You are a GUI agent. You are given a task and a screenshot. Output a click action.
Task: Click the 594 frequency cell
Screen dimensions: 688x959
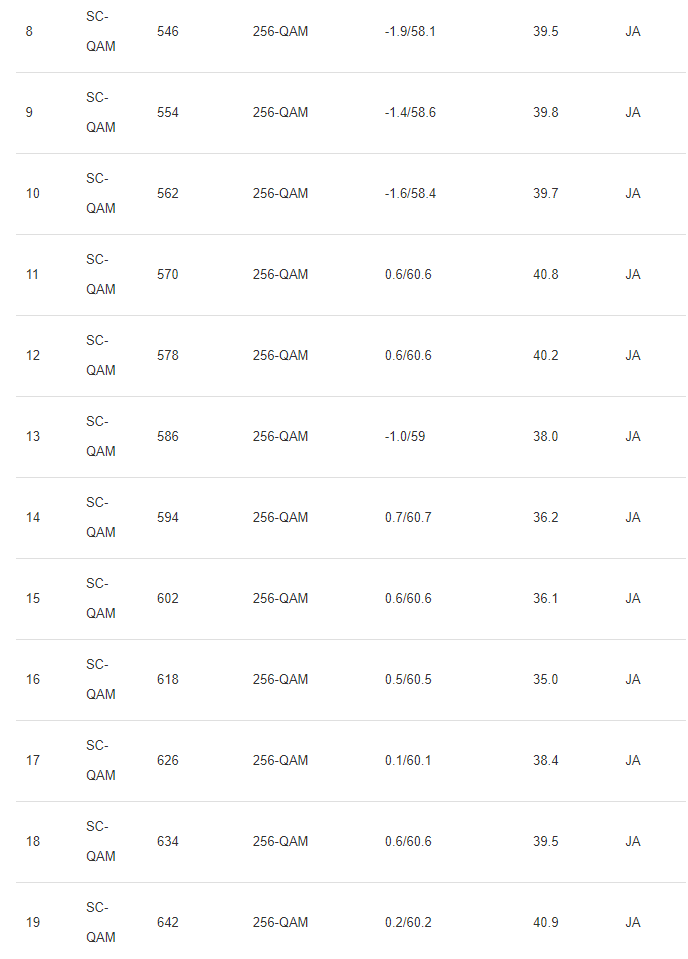point(168,518)
